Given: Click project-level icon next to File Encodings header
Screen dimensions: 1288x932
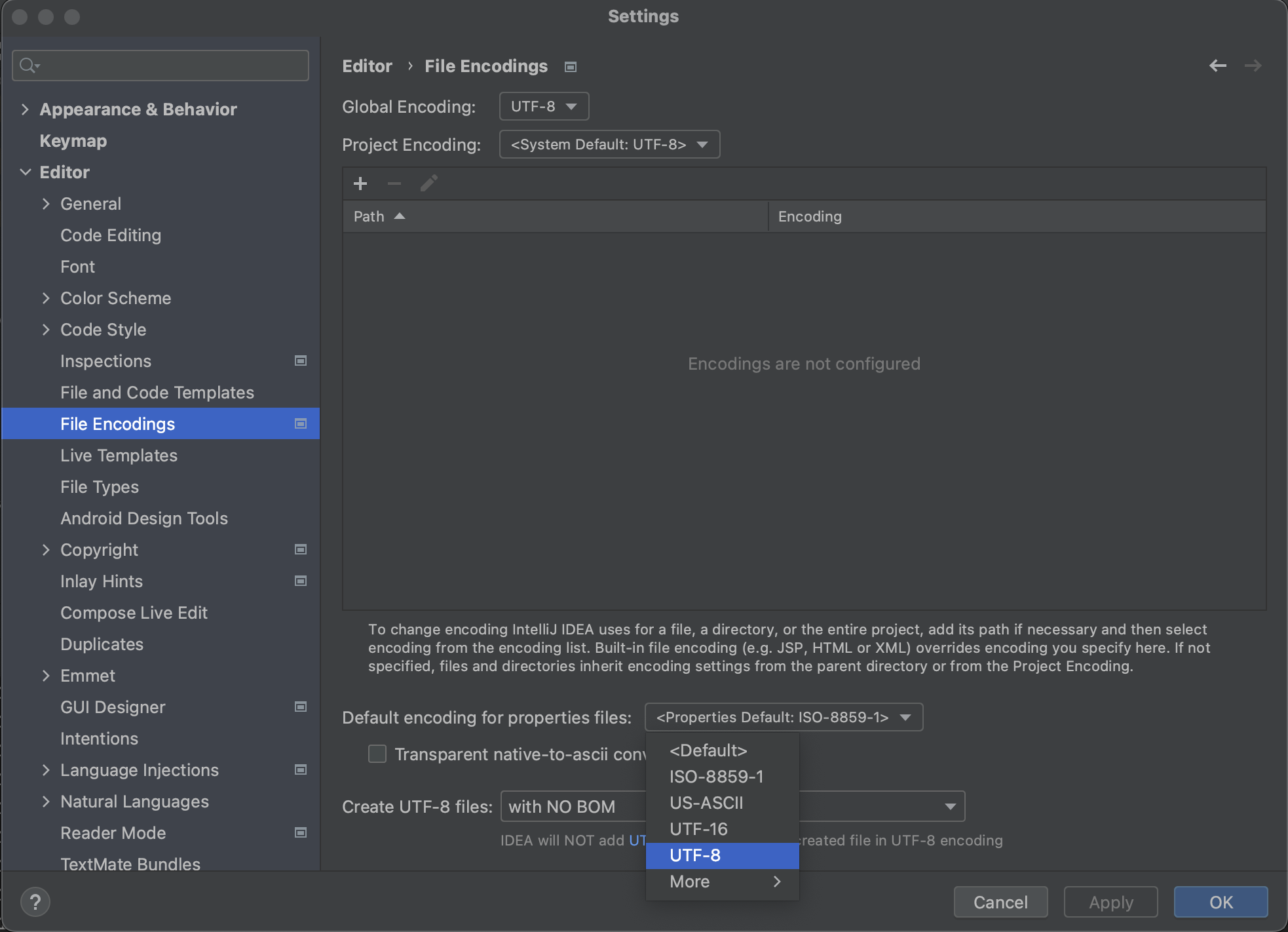Looking at the screenshot, I should (571, 67).
